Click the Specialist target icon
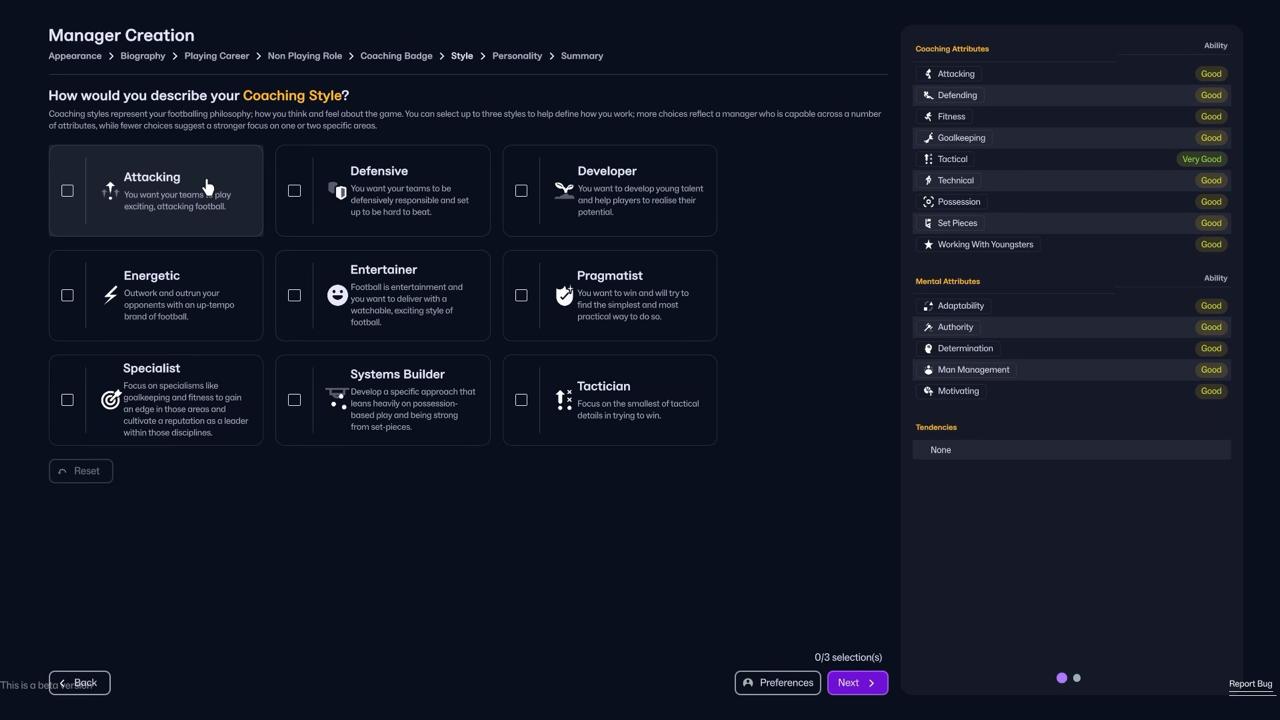This screenshot has width=1280, height=720. pyautogui.click(x=111, y=400)
